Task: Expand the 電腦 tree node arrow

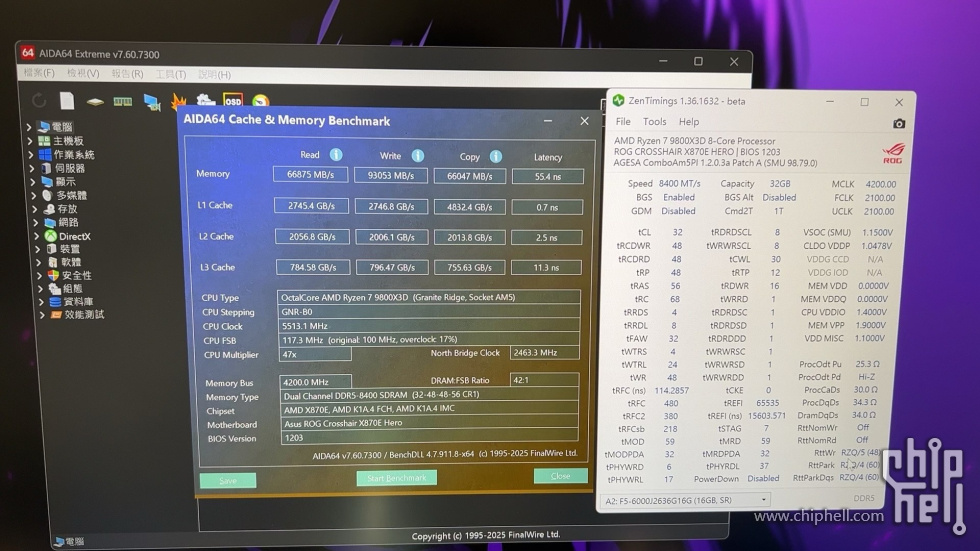Action: coord(29,127)
